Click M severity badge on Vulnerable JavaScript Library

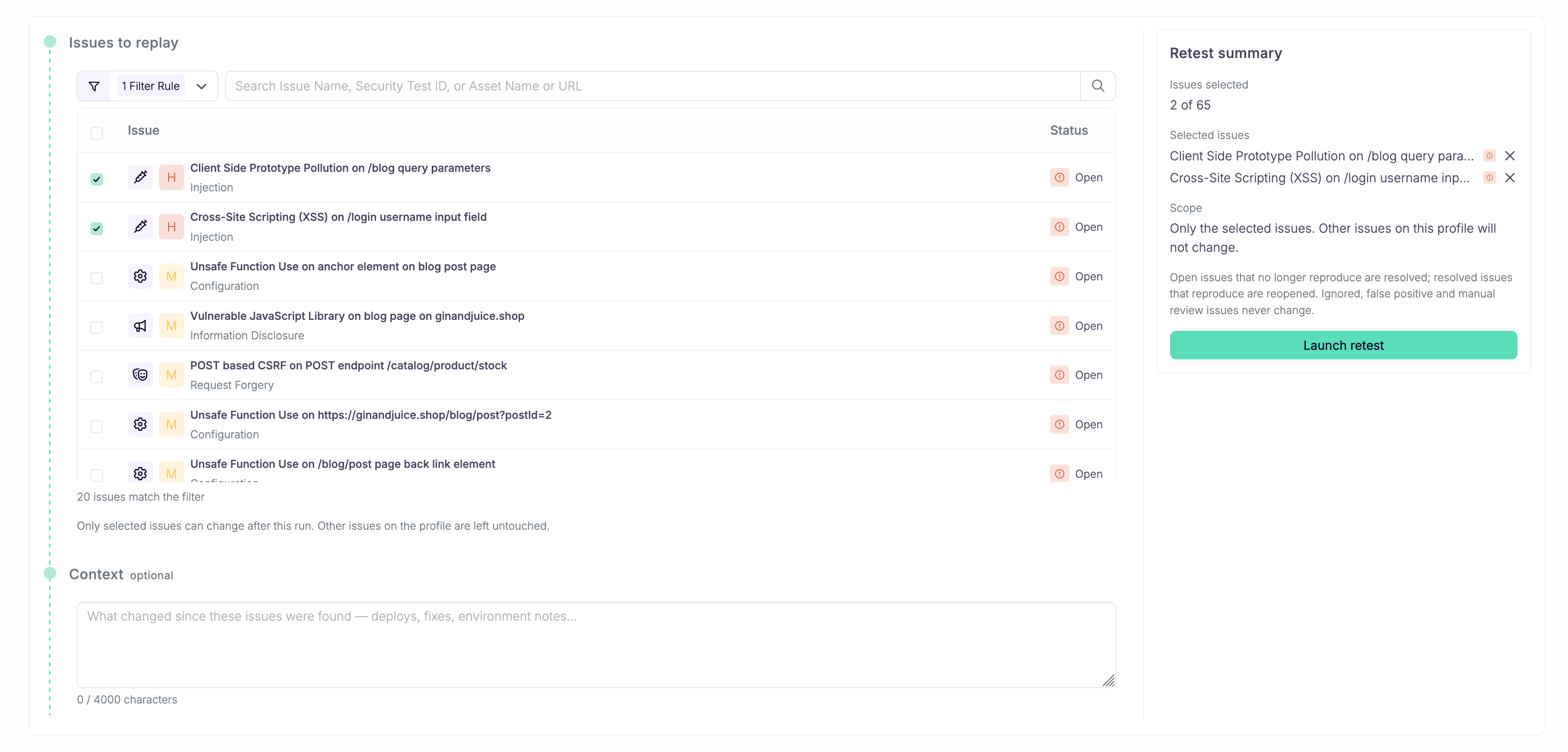click(171, 326)
